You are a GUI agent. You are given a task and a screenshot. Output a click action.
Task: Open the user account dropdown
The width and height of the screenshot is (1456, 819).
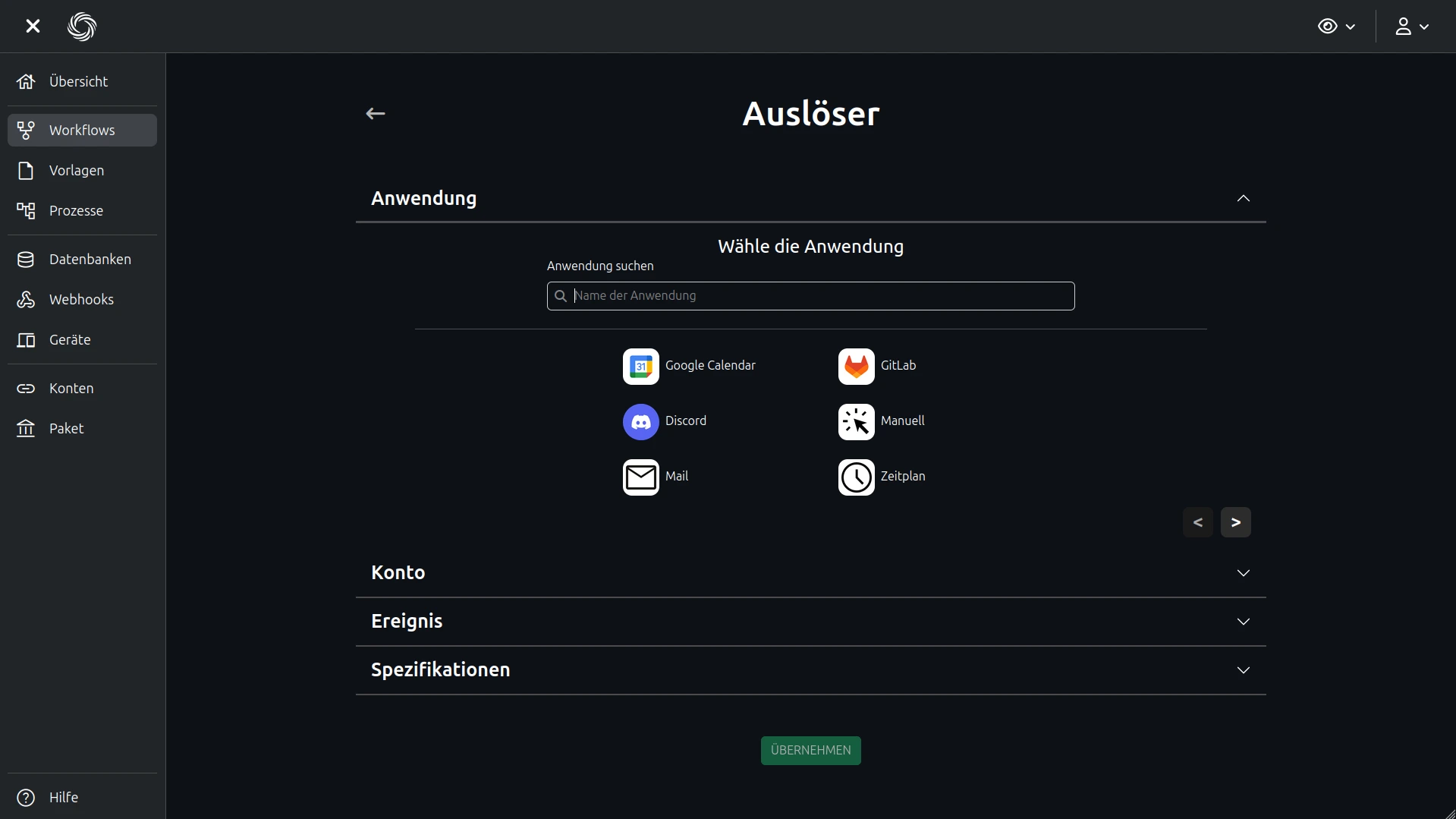[x=1411, y=27]
